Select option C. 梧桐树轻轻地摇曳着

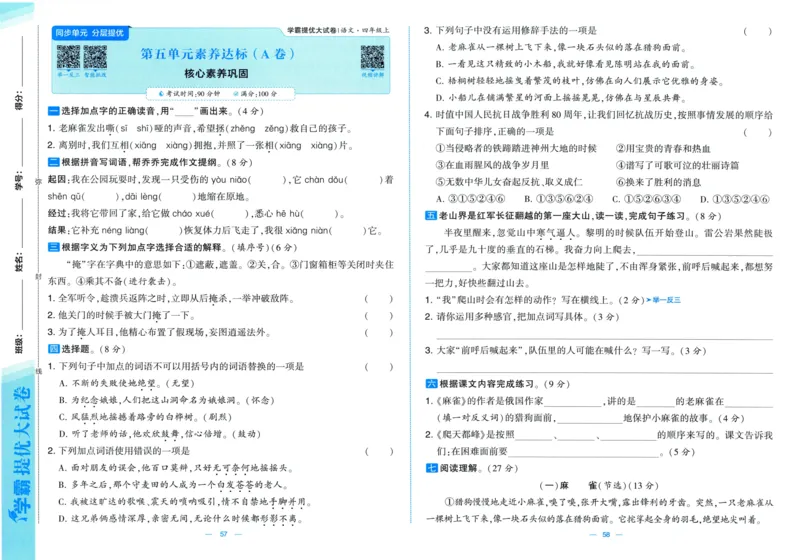[x=580, y=81]
